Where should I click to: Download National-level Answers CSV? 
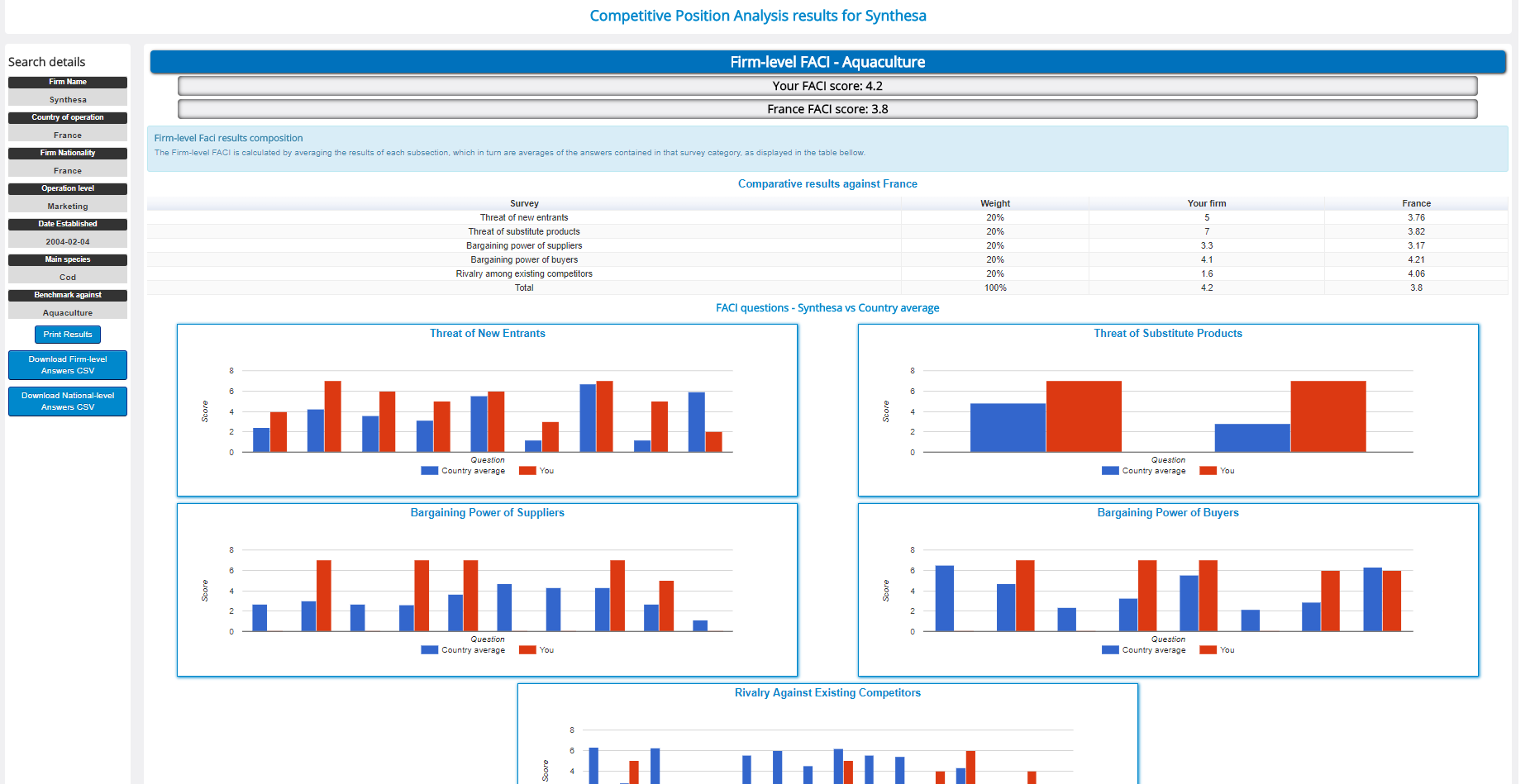click(x=68, y=402)
